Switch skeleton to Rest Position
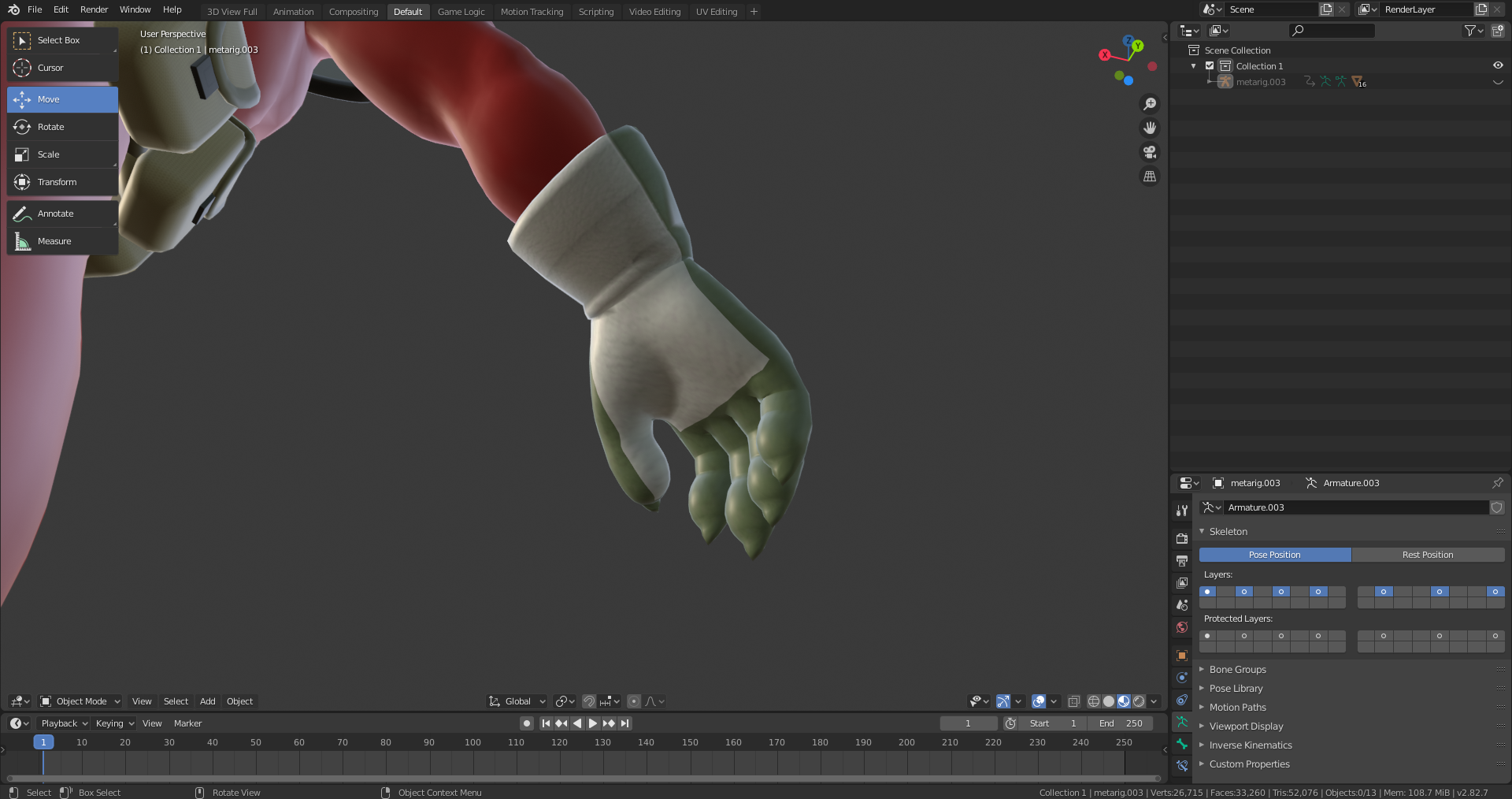This screenshot has height=799, width=1512. [x=1428, y=555]
